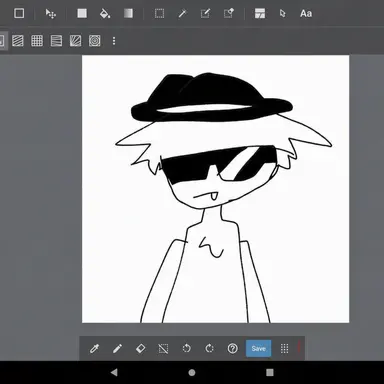Tap the red handle on bottom bar
384x384 pixels.
coord(299,347)
